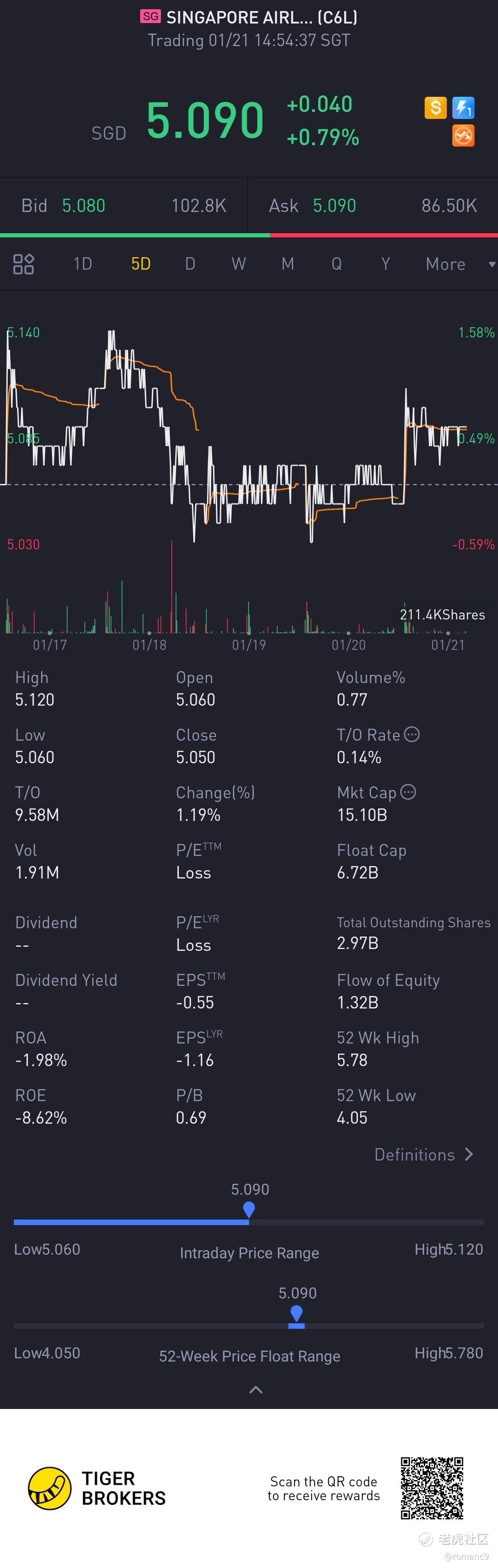Select the yearly Y chart period
This screenshot has width=498, height=1568.
(385, 264)
